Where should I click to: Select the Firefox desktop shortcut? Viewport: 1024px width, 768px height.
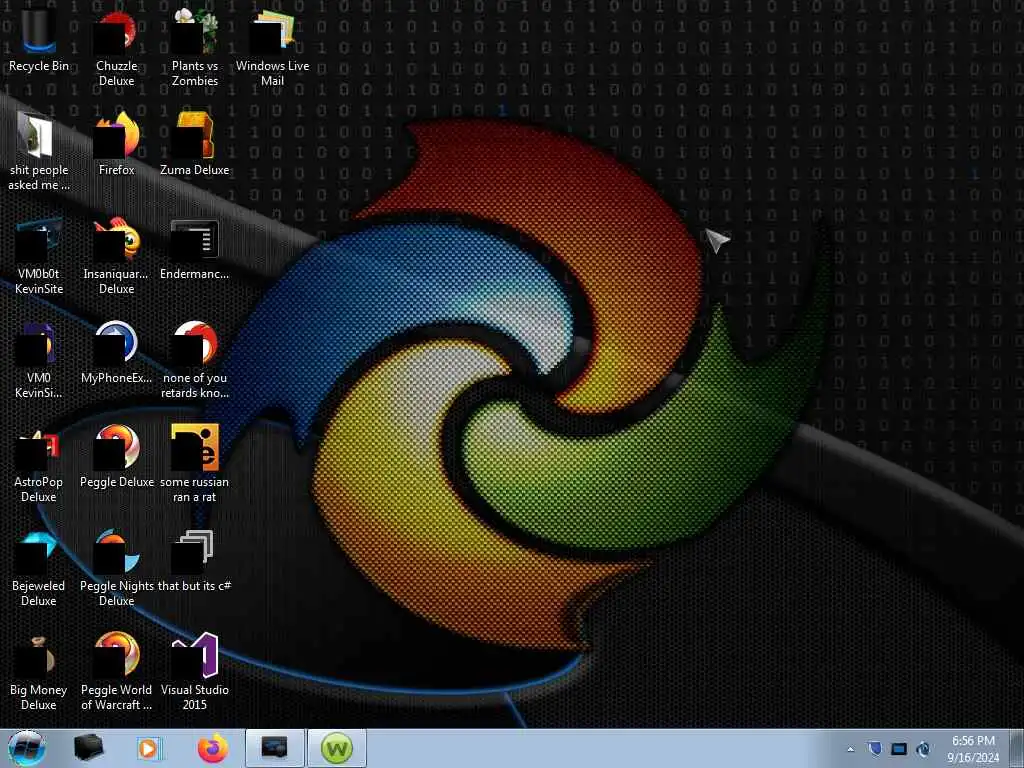(x=116, y=144)
